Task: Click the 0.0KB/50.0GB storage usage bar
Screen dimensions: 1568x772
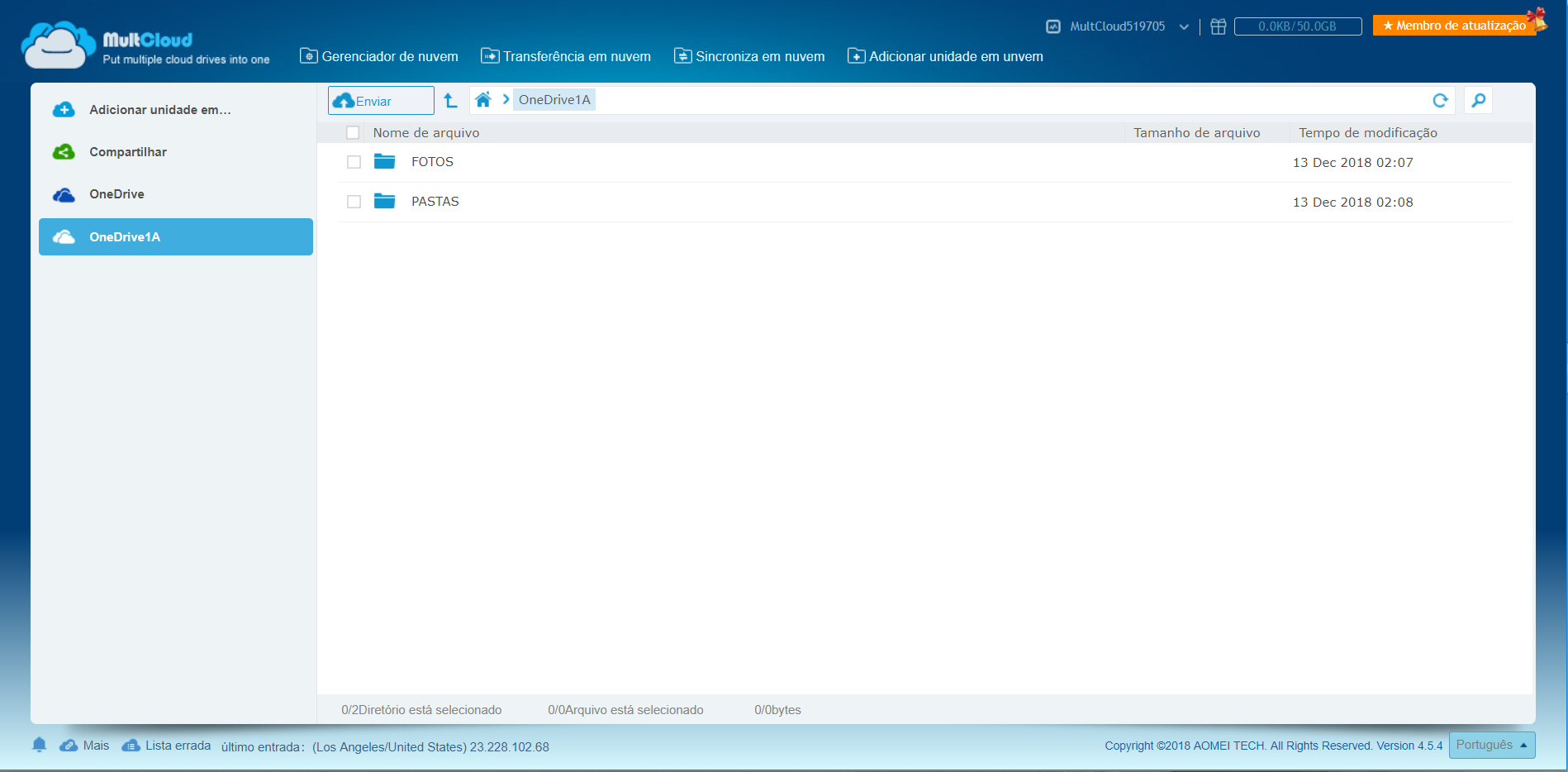Action: [1298, 26]
